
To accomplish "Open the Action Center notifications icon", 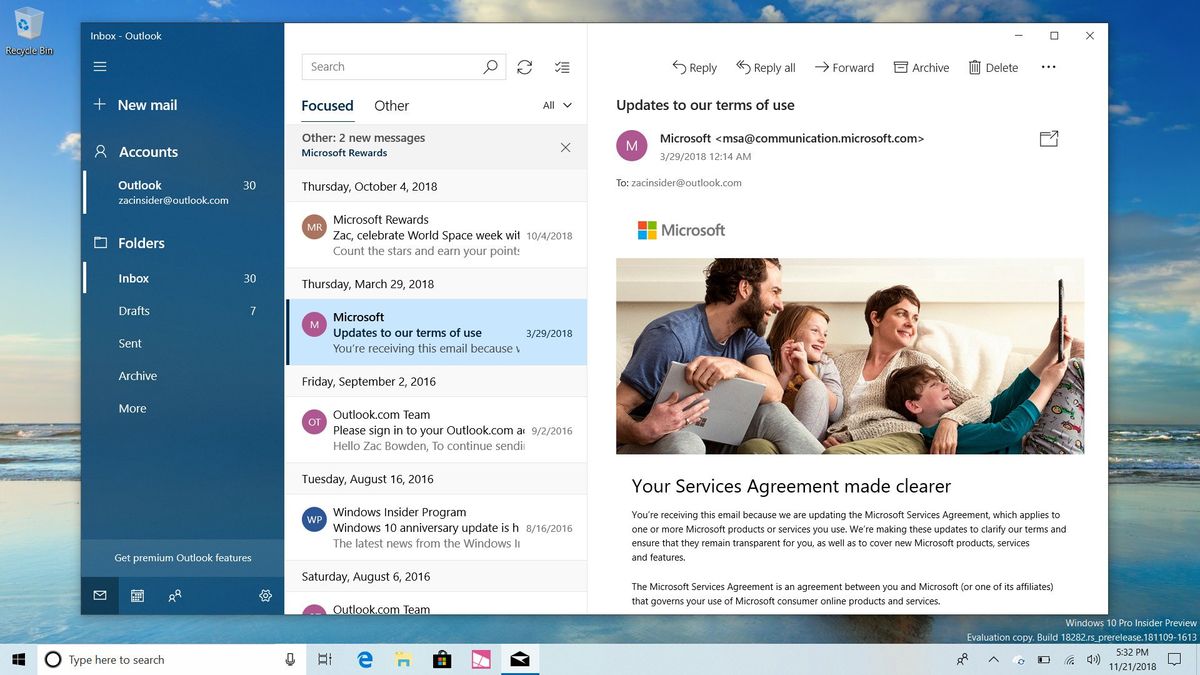I will [1174, 659].
